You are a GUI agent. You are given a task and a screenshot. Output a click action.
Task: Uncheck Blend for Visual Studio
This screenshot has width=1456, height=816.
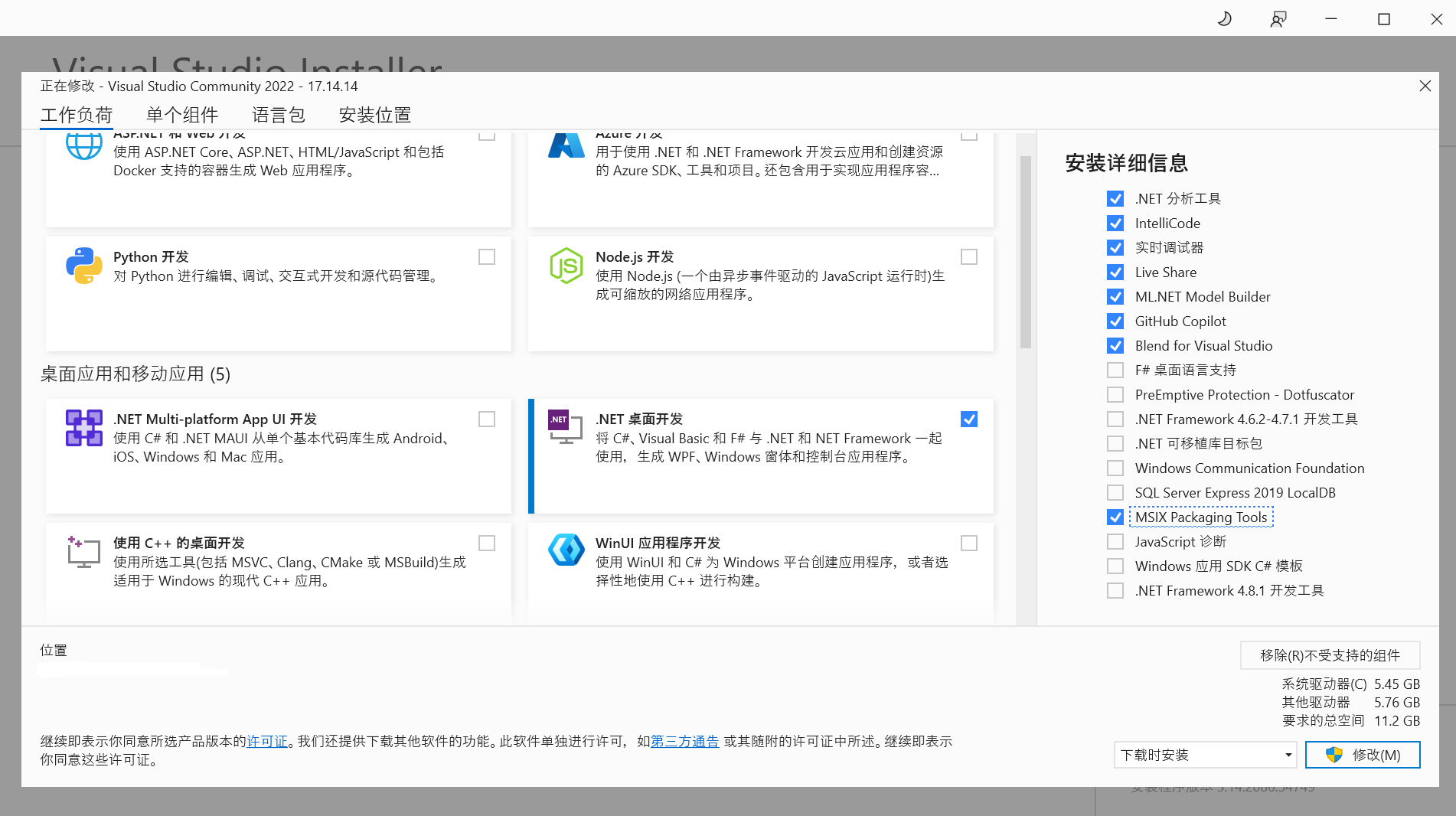tap(1115, 346)
